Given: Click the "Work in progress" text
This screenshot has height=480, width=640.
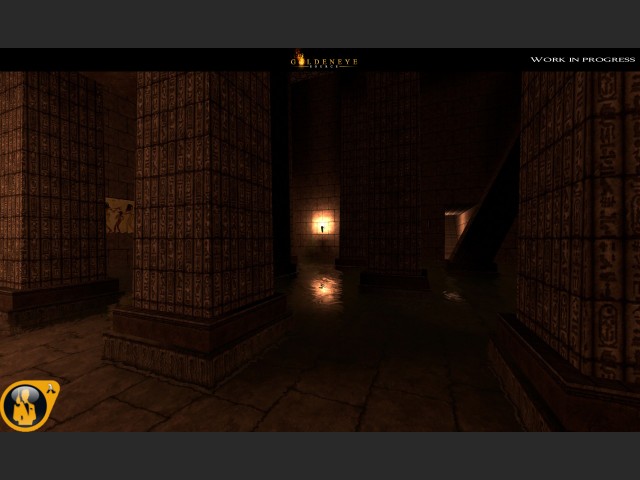Looking at the screenshot, I should (x=582, y=60).
